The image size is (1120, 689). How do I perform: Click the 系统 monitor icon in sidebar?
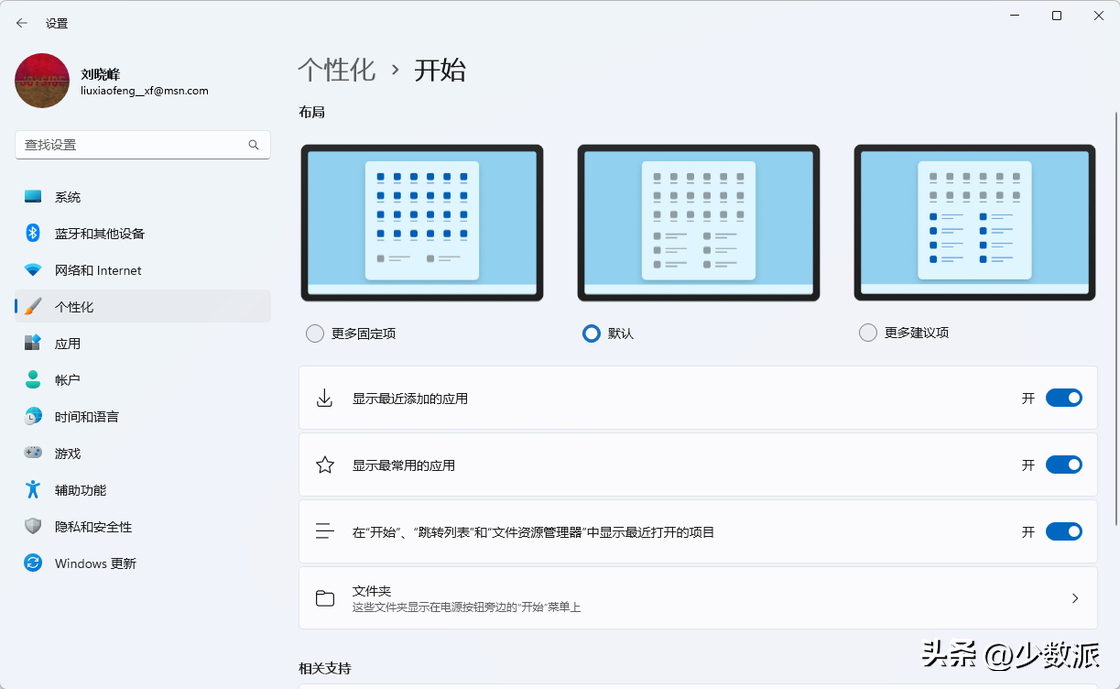pyautogui.click(x=33, y=197)
